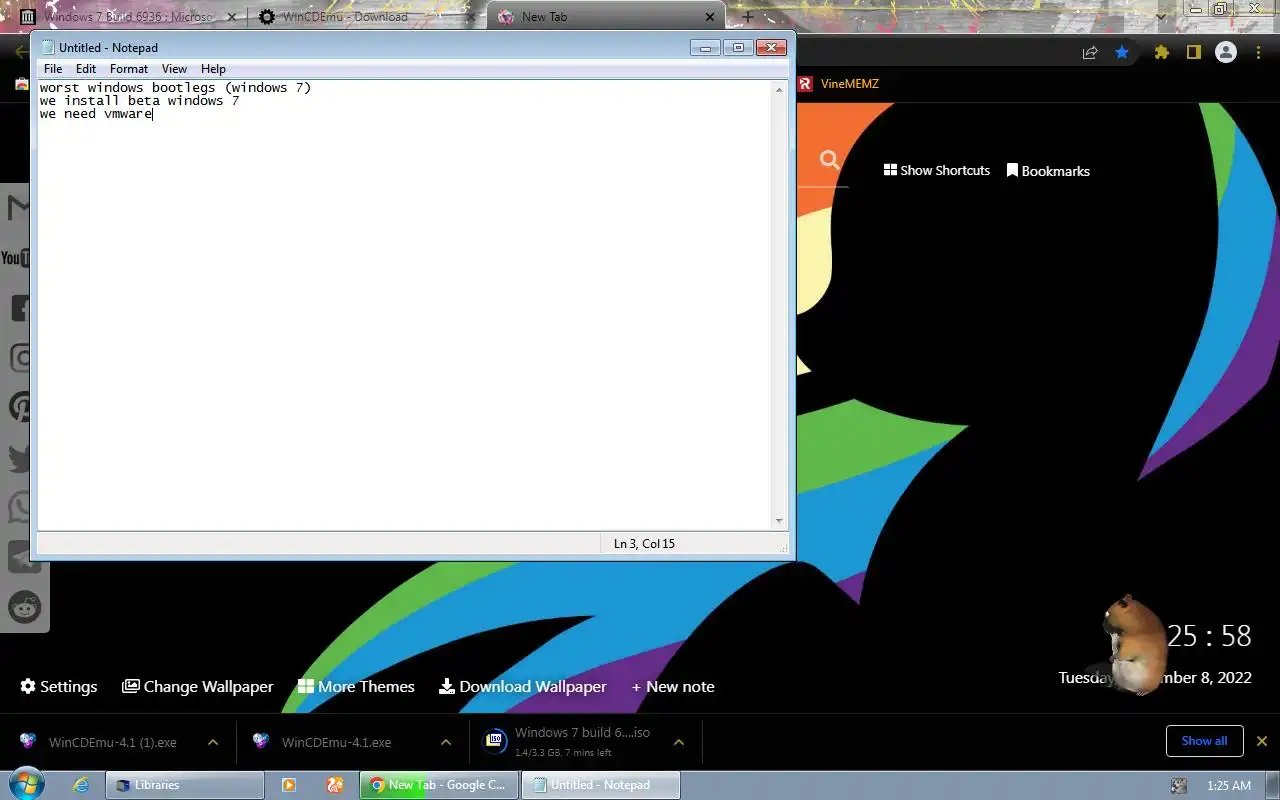Open the WhatsApp sidebar shortcut
The image size is (1280, 800).
(x=19, y=507)
